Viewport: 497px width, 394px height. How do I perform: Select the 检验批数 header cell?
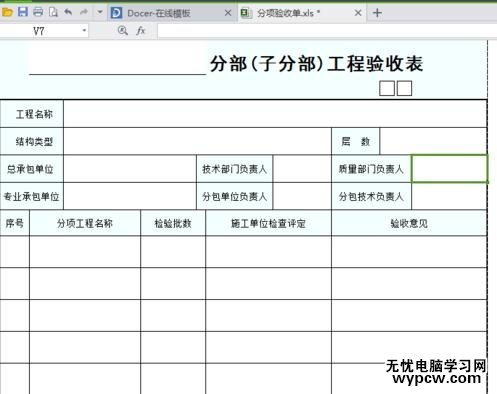[x=173, y=223]
